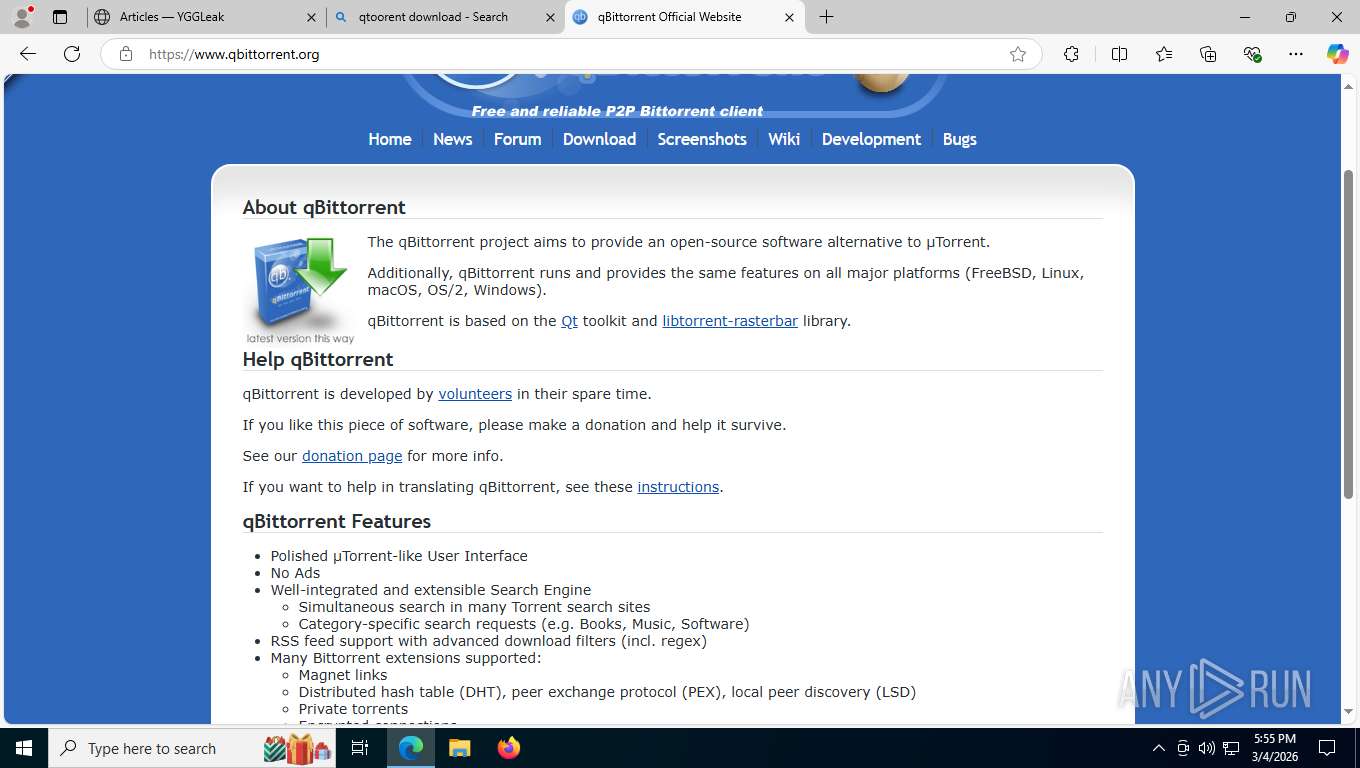Open the Home menu item
1360x768 pixels.
[x=390, y=139]
